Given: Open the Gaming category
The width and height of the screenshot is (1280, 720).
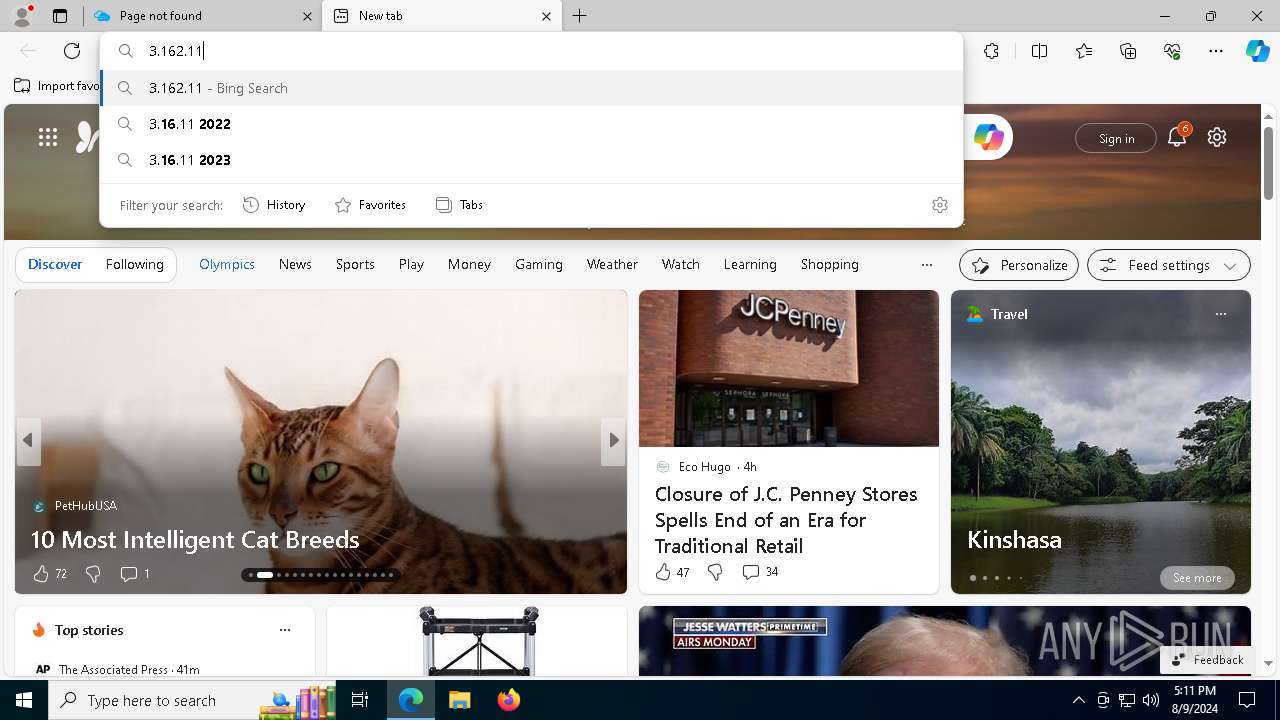Looking at the screenshot, I should point(539,264).
